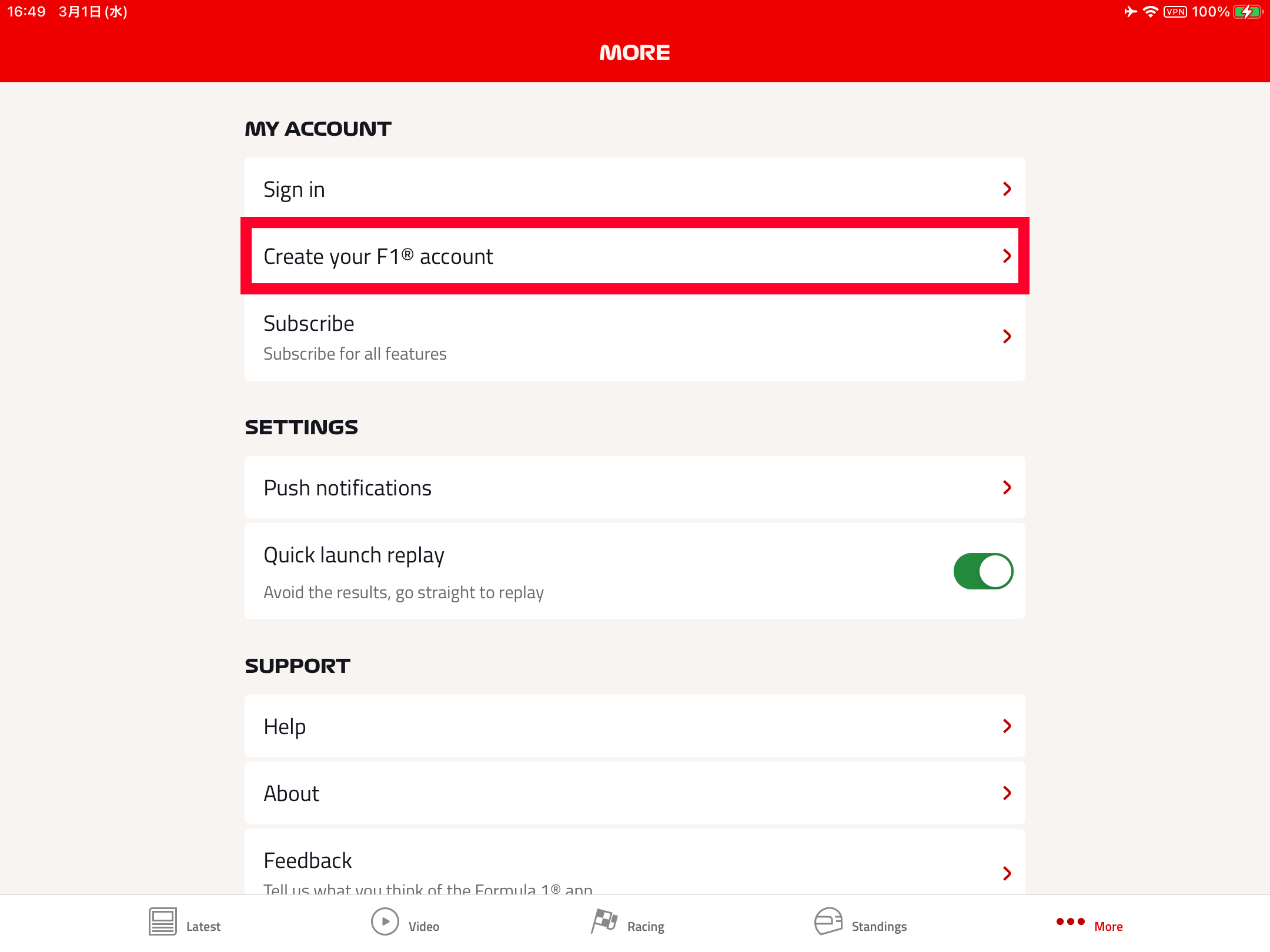Tap the Video play circle icon
The image size is (1270, 952).
[385, 921]
